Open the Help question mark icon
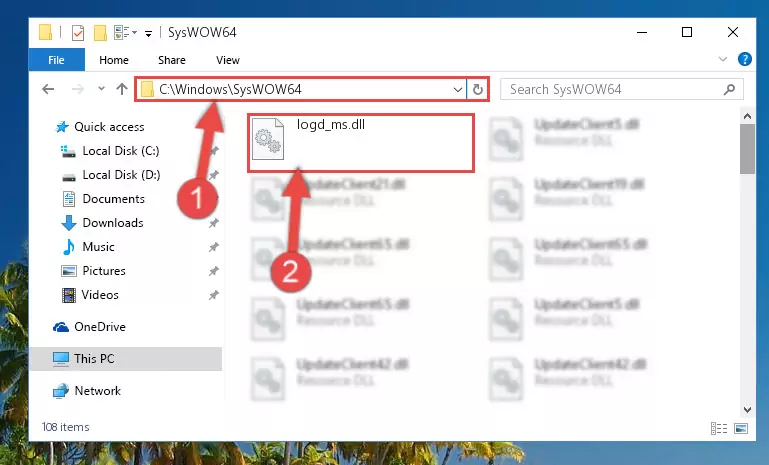 pos(744,59)
